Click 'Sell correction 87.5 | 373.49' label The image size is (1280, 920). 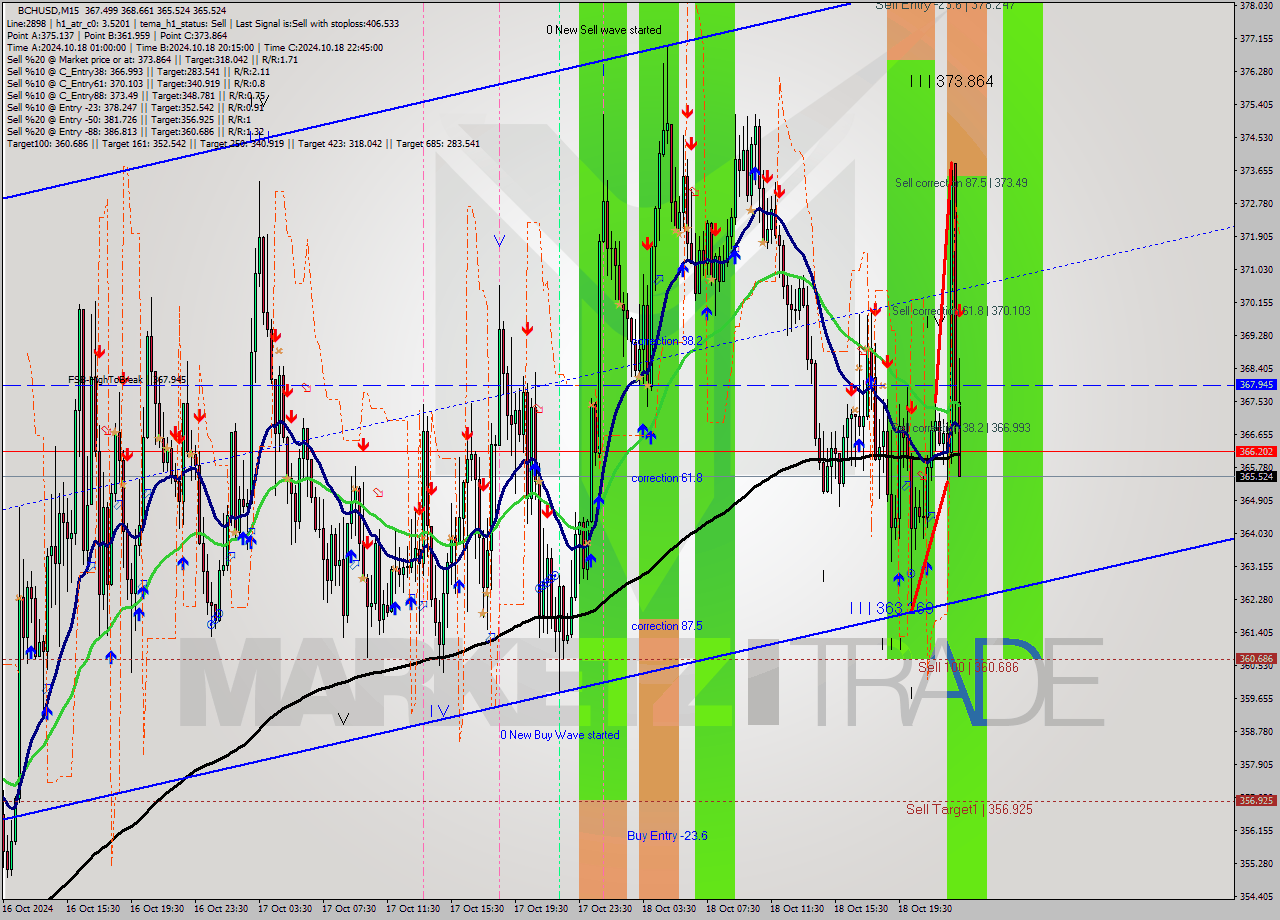point(961,183)
